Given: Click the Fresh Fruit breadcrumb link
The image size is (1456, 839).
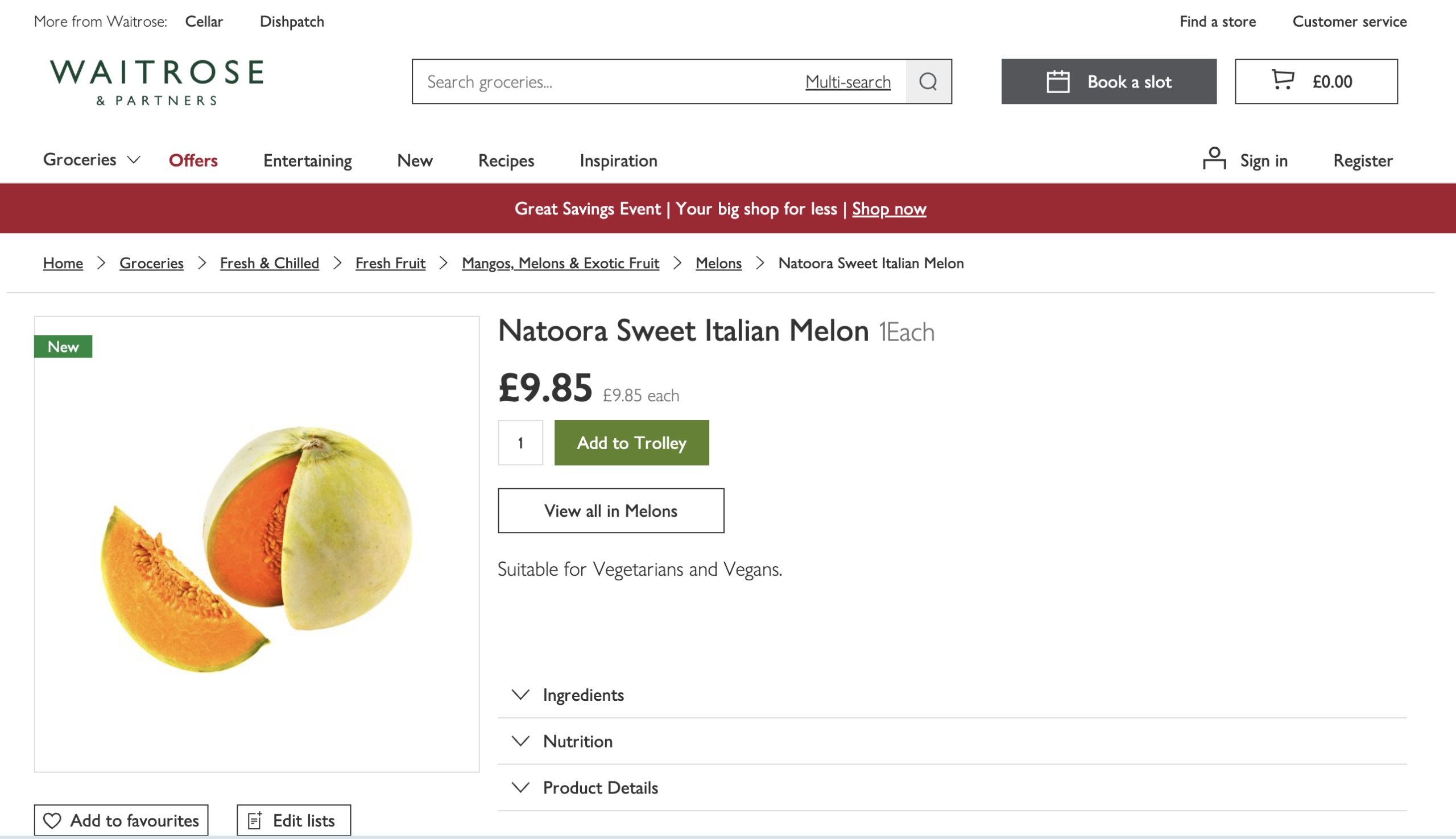Looking at the screenshot, I should tap(390, 263).
